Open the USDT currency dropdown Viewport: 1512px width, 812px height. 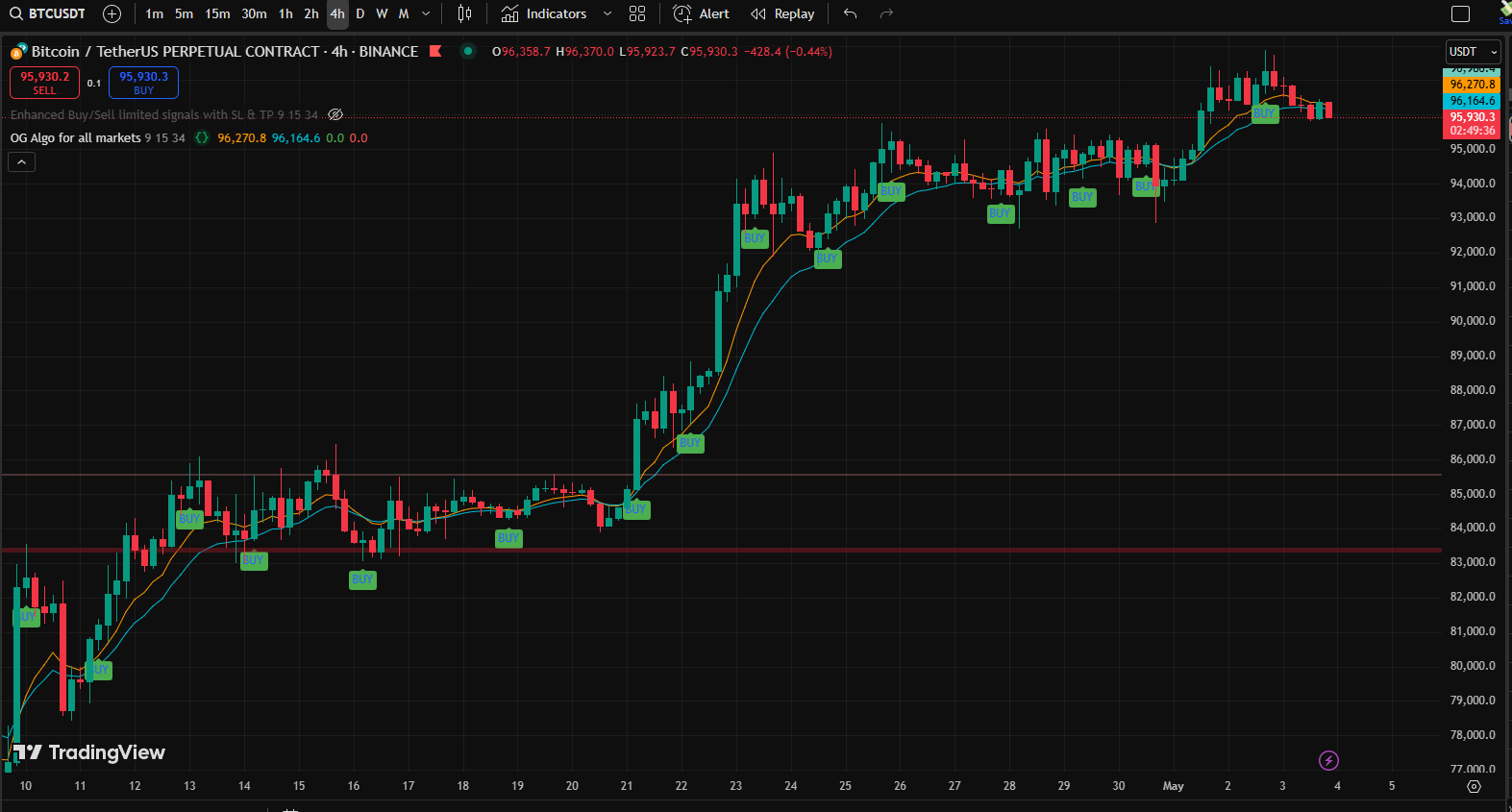pyautogui.click(x=1474, y=52)
